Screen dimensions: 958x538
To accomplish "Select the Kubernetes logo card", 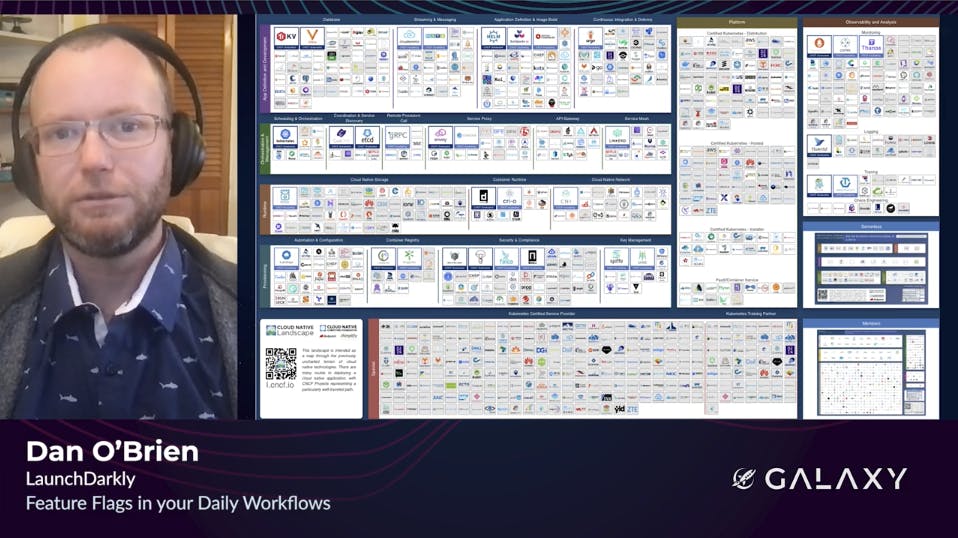I will point(285,137).
